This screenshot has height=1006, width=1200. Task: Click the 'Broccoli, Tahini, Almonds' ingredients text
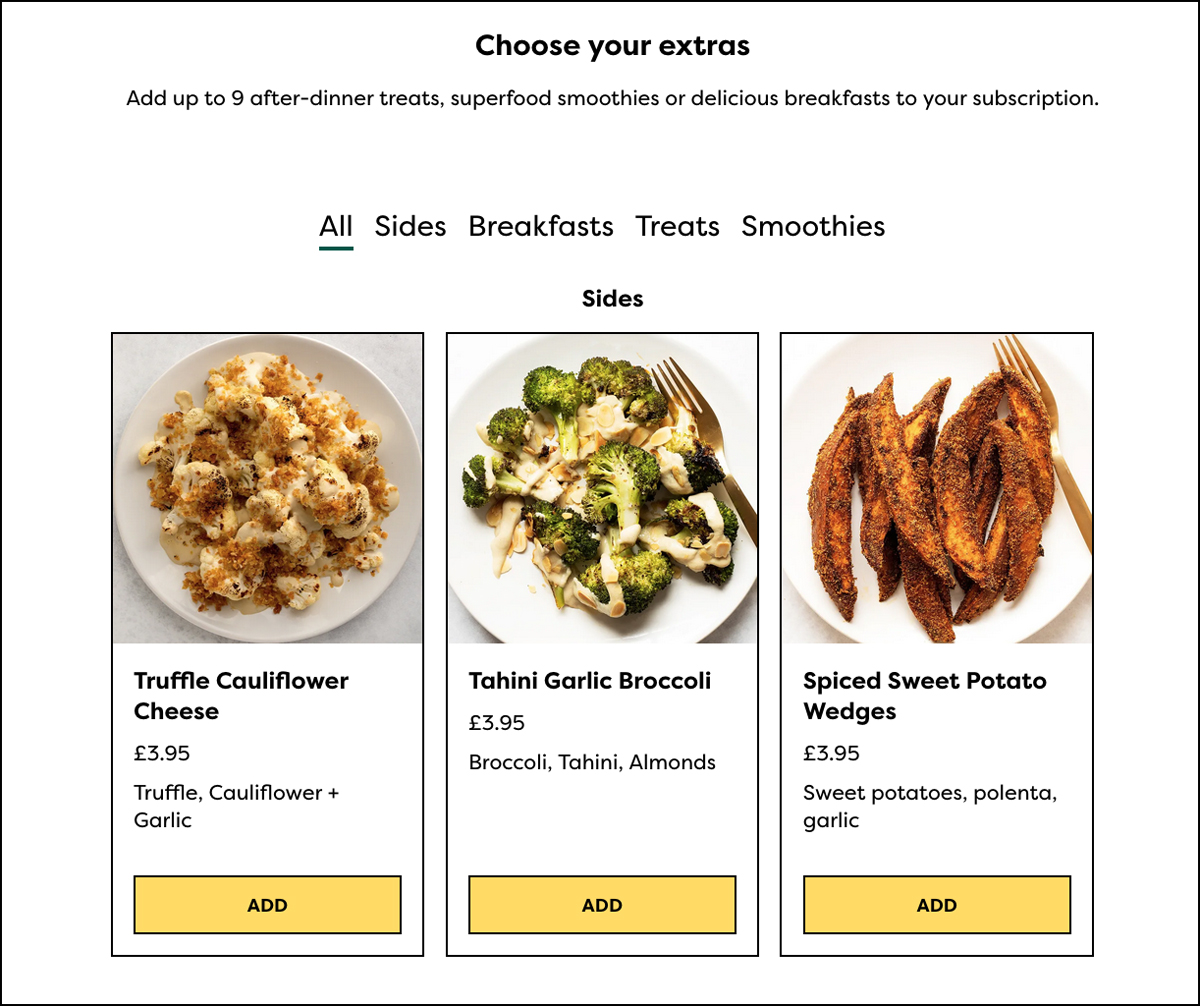(x=592, y=762)
